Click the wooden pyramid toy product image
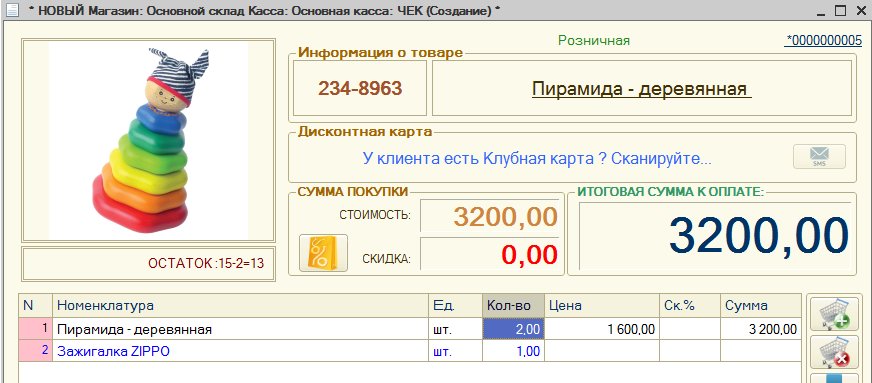This screenshot has width=872, height=383. 148,141
